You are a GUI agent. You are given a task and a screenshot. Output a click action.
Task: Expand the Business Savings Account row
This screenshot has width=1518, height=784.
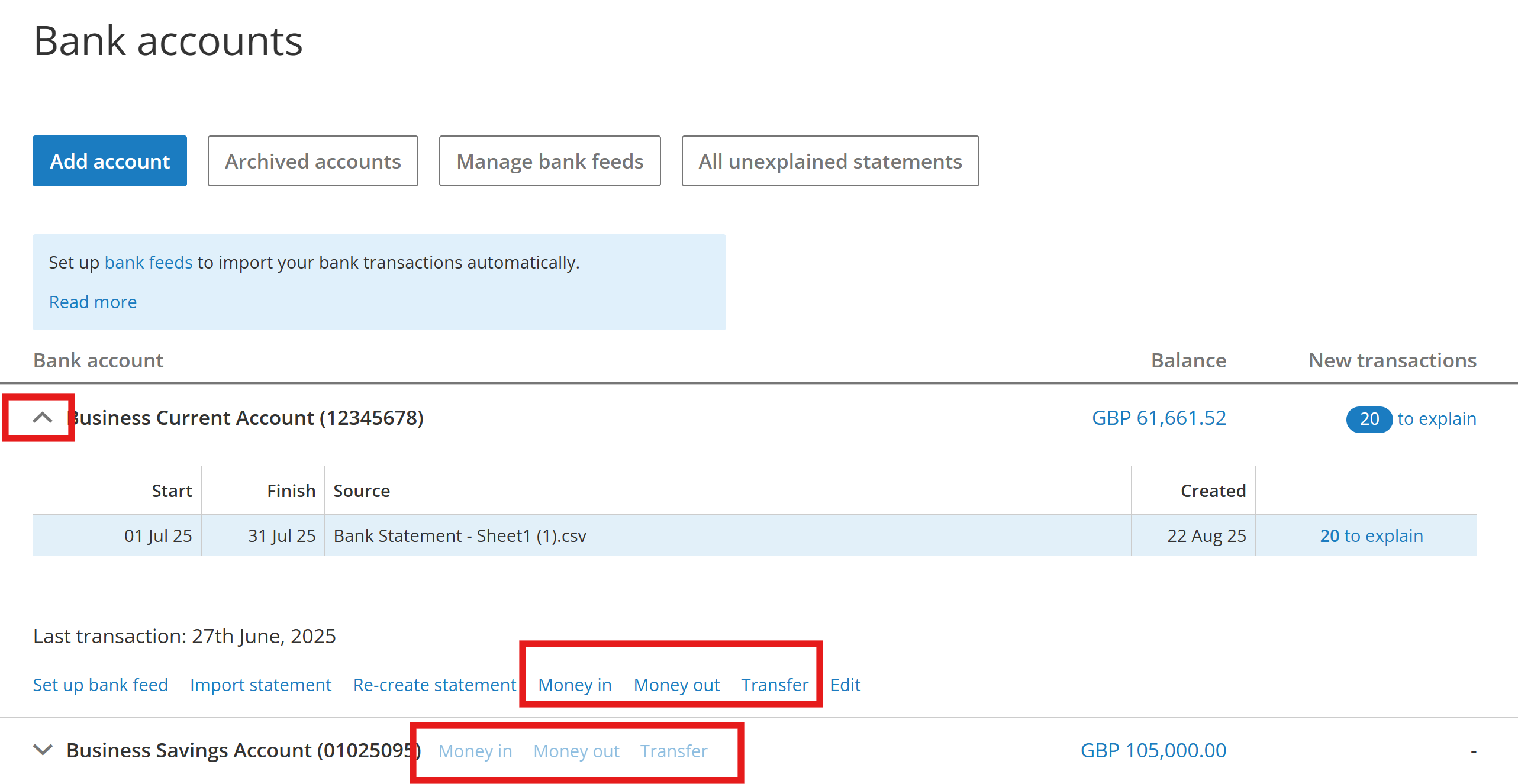[43, 750]
